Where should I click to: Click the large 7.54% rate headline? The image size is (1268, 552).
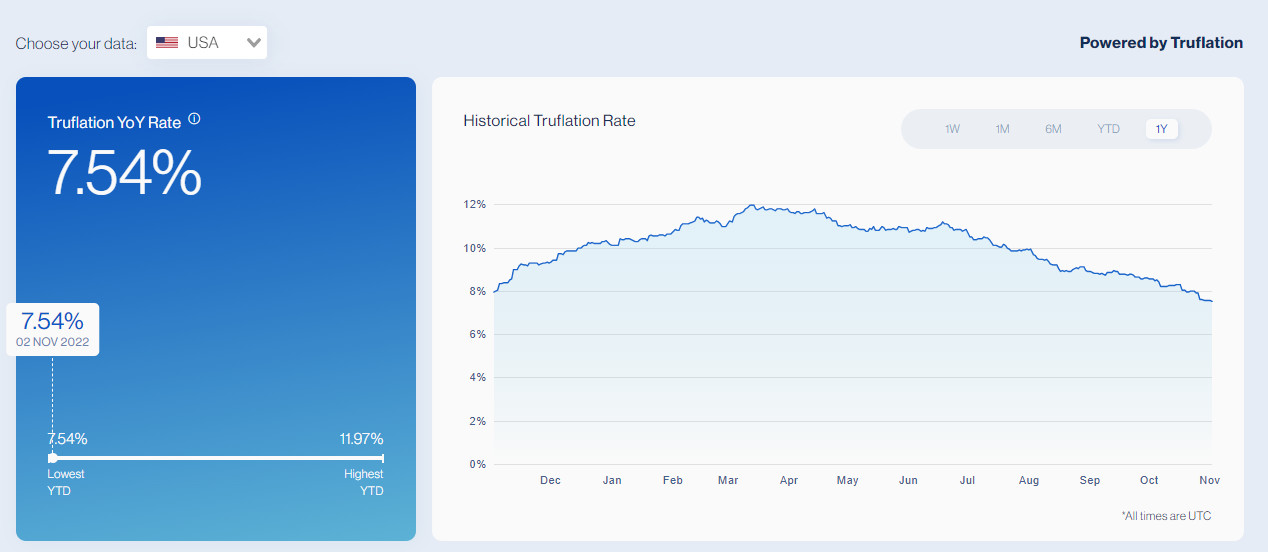click(125, 173)
